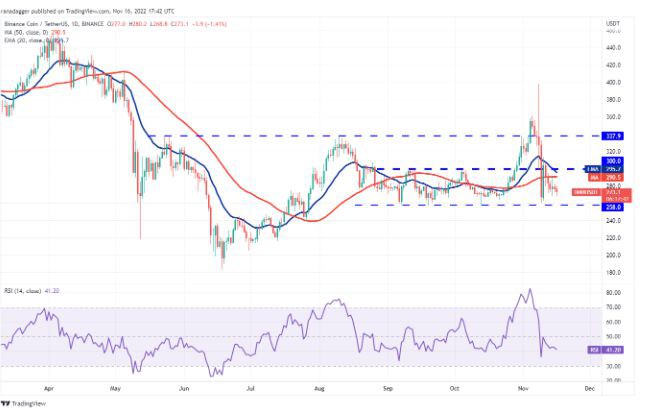Click the author name raredagger in the header
The height and width of the screenshot is (411, 650).
pyautogui.click(x=22, y=4)
